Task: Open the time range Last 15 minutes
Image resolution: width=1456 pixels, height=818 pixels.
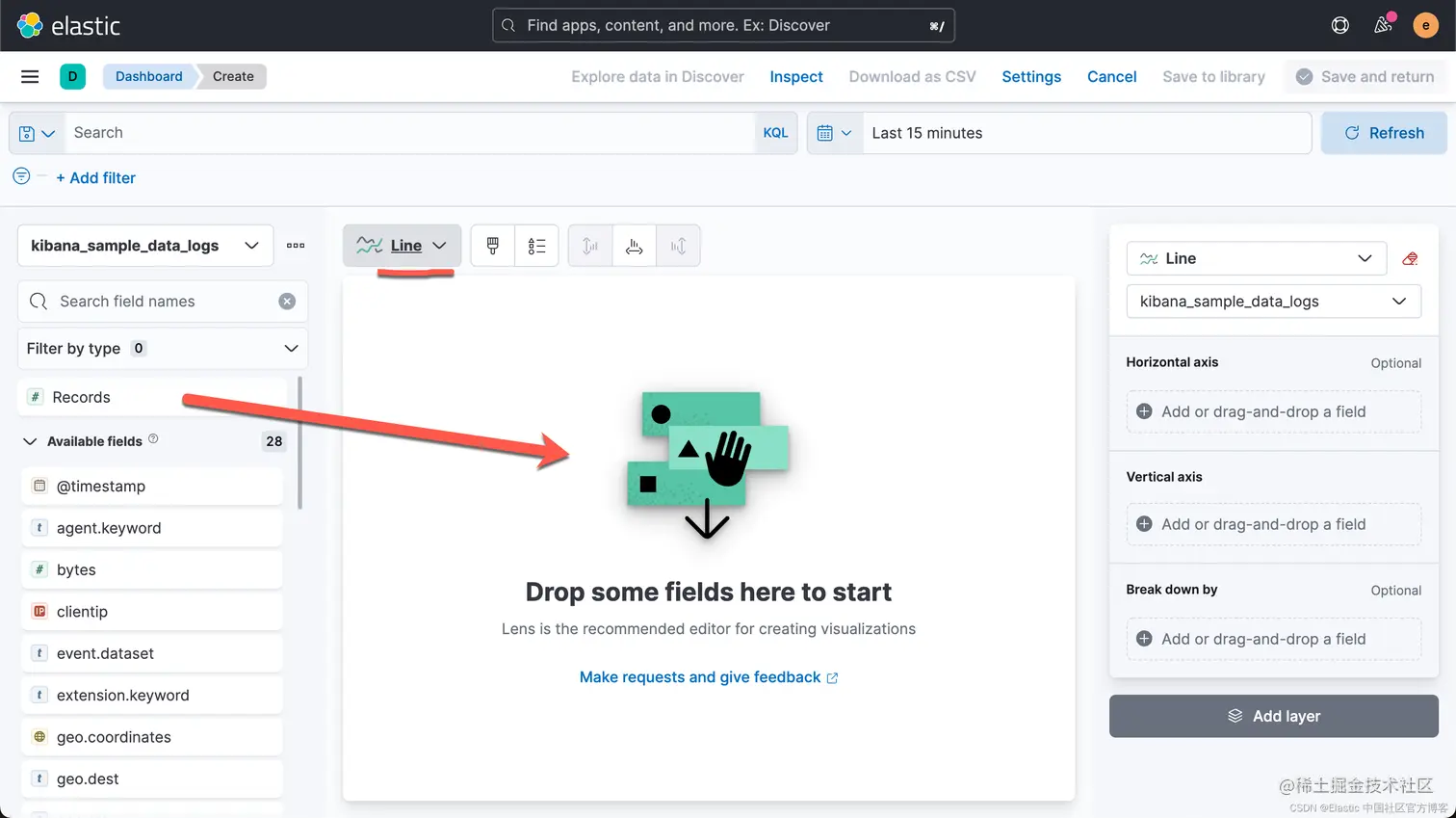Action: tap(1086, 133)
